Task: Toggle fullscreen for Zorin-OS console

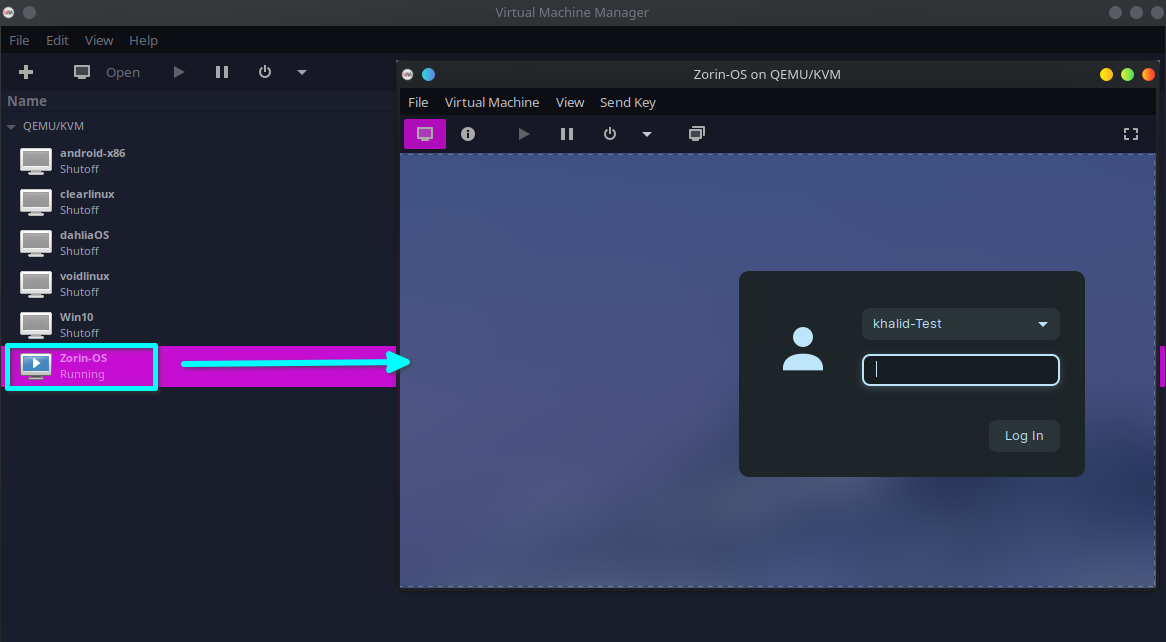Action: pyautogui.click(x=1131, y=134)
